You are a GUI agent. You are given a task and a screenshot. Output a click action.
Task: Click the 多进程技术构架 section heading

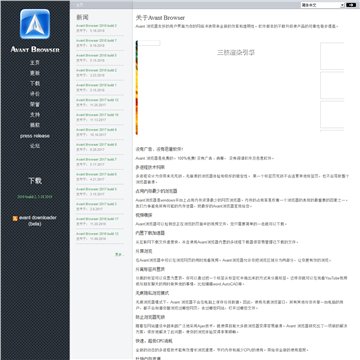(x=150, y=167)
